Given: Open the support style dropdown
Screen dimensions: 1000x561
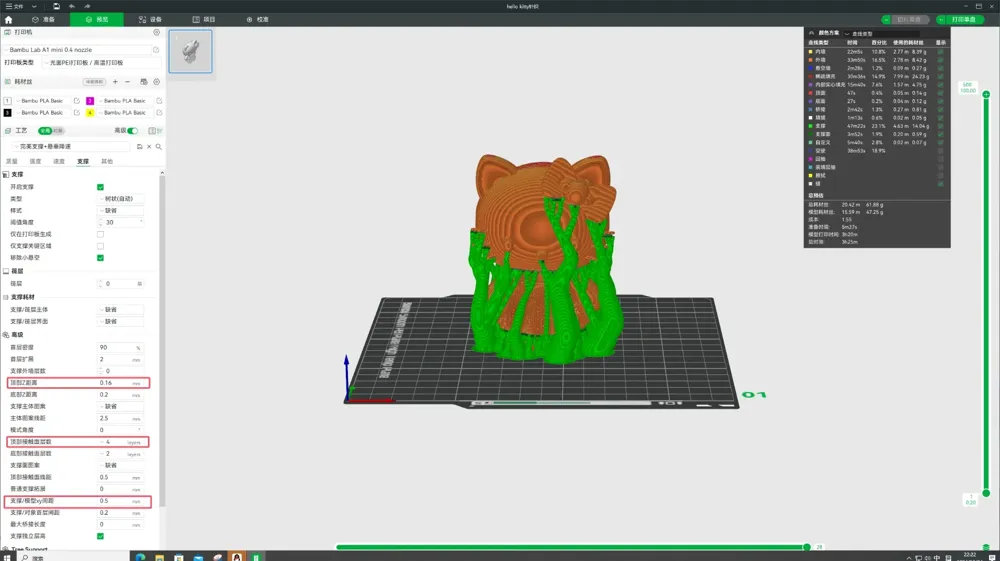Looking at the screenshot, I should [121, 210].
